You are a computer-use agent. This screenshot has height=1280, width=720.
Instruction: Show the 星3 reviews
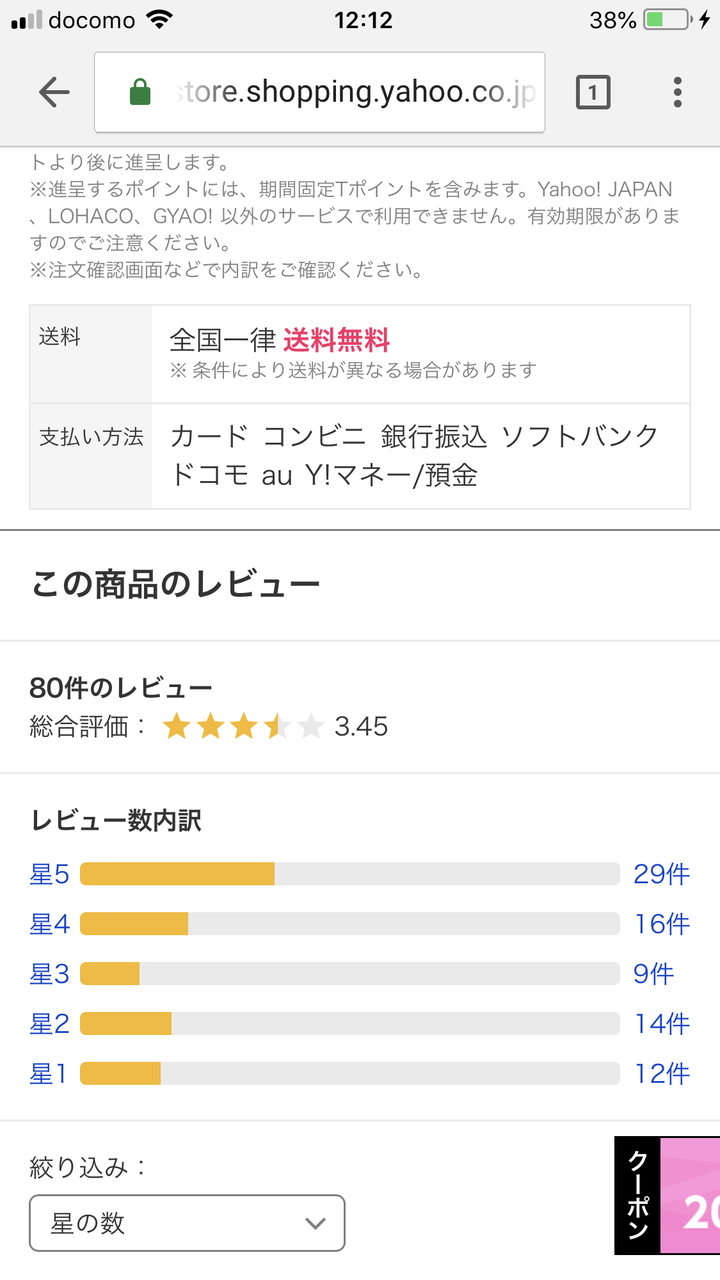(49, 974)
